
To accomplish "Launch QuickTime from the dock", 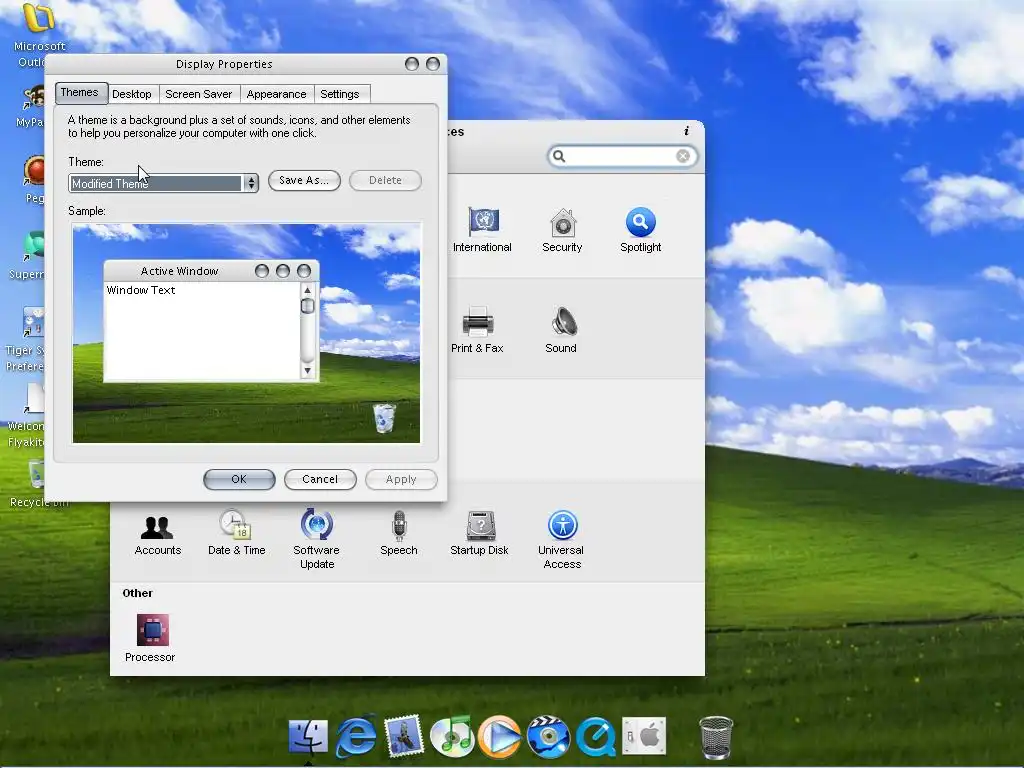I will (596, 737).
